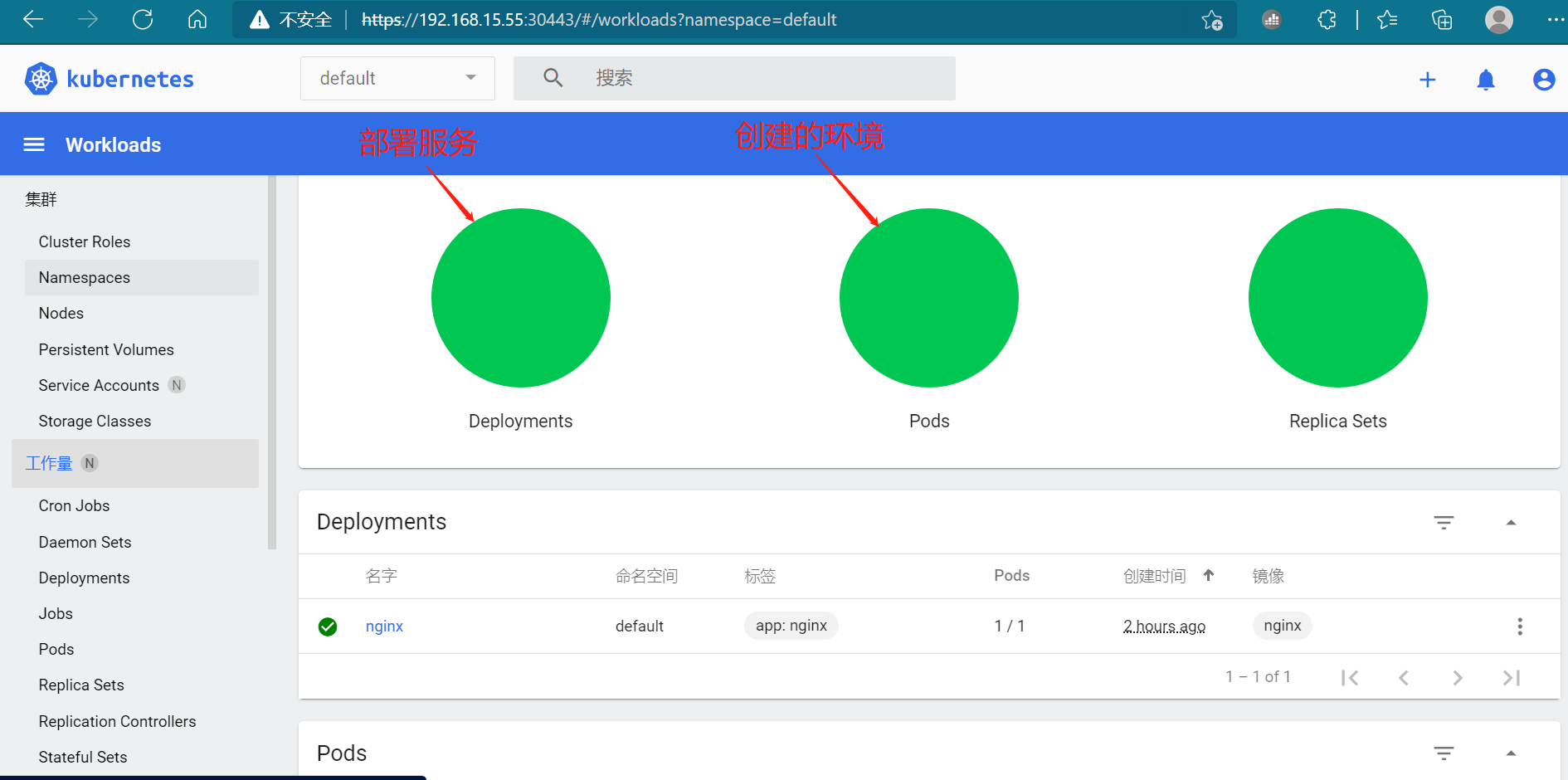Image resolution: width=1568 pixels, height=780 pixels.
Task: Open notifications bell icon
Action: tap(1486, 80)
